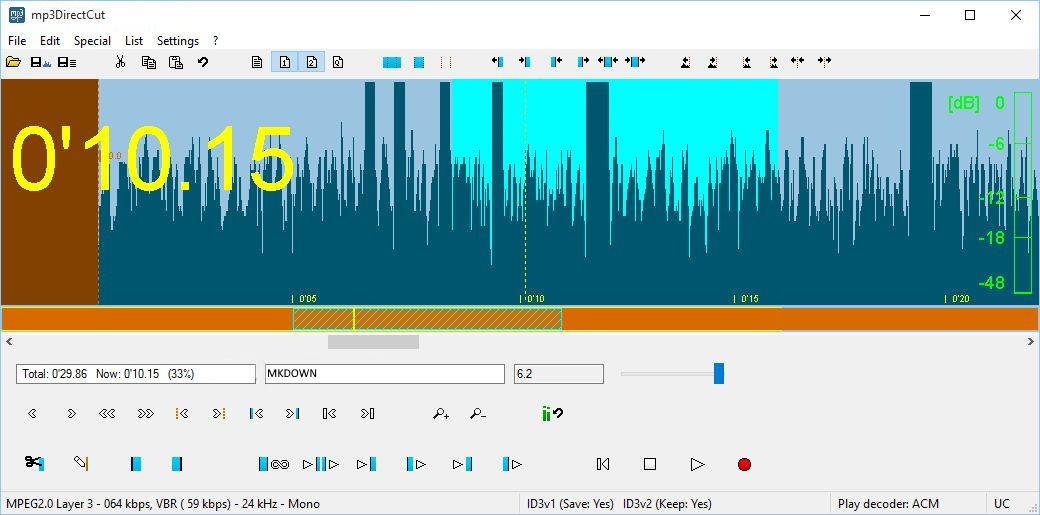Stop playback with the square button
Screen dimensions: 1040x515
click(650, 464)
